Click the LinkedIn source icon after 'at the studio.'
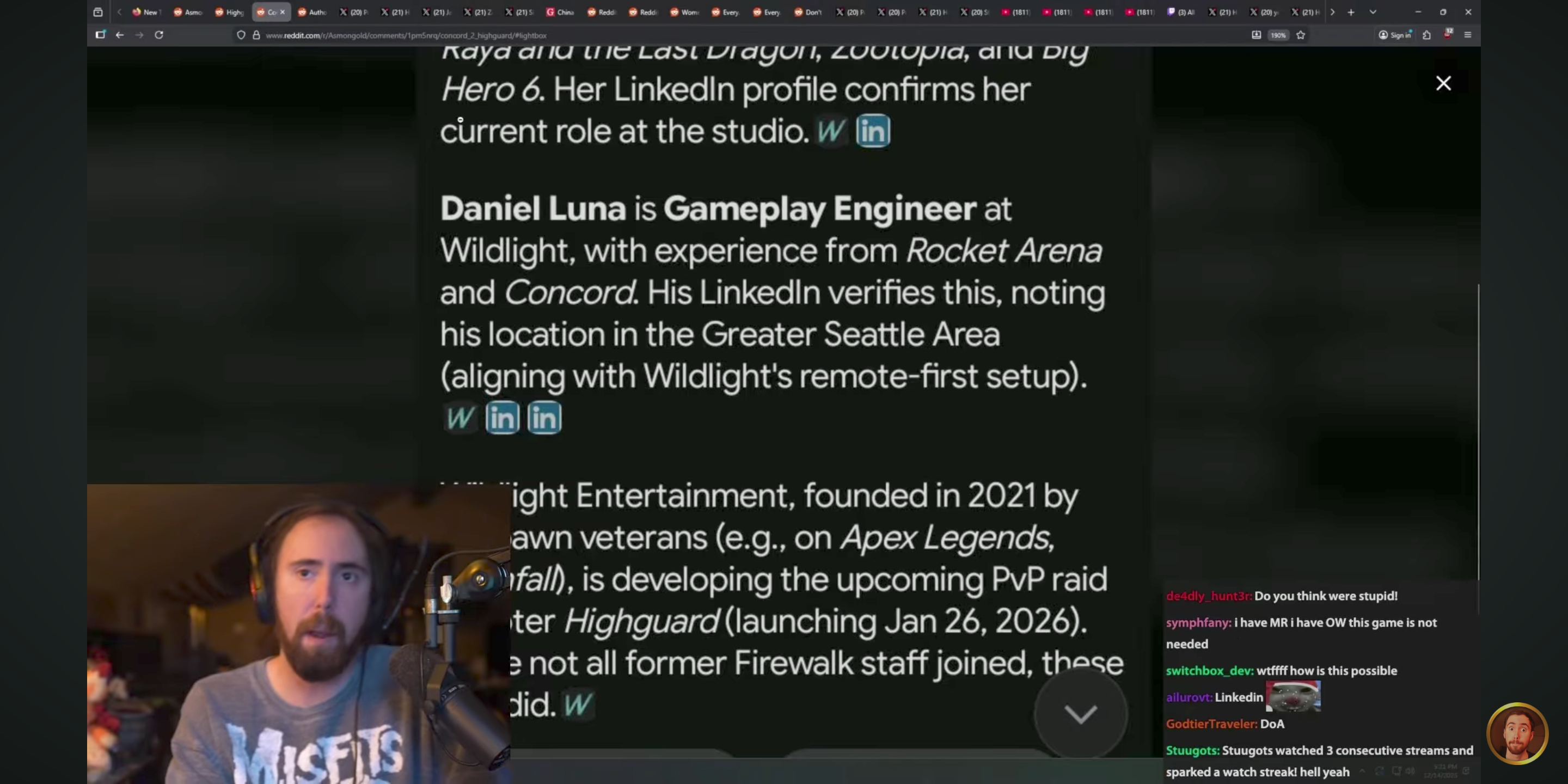 point(873,131)
